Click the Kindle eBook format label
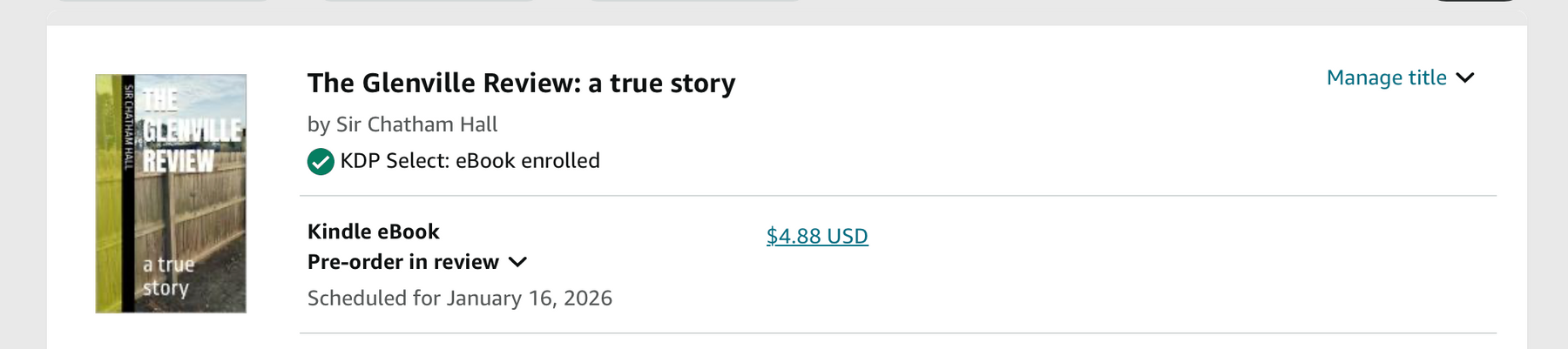Viewport: 1568px width, 349px height. pos(373,232)
